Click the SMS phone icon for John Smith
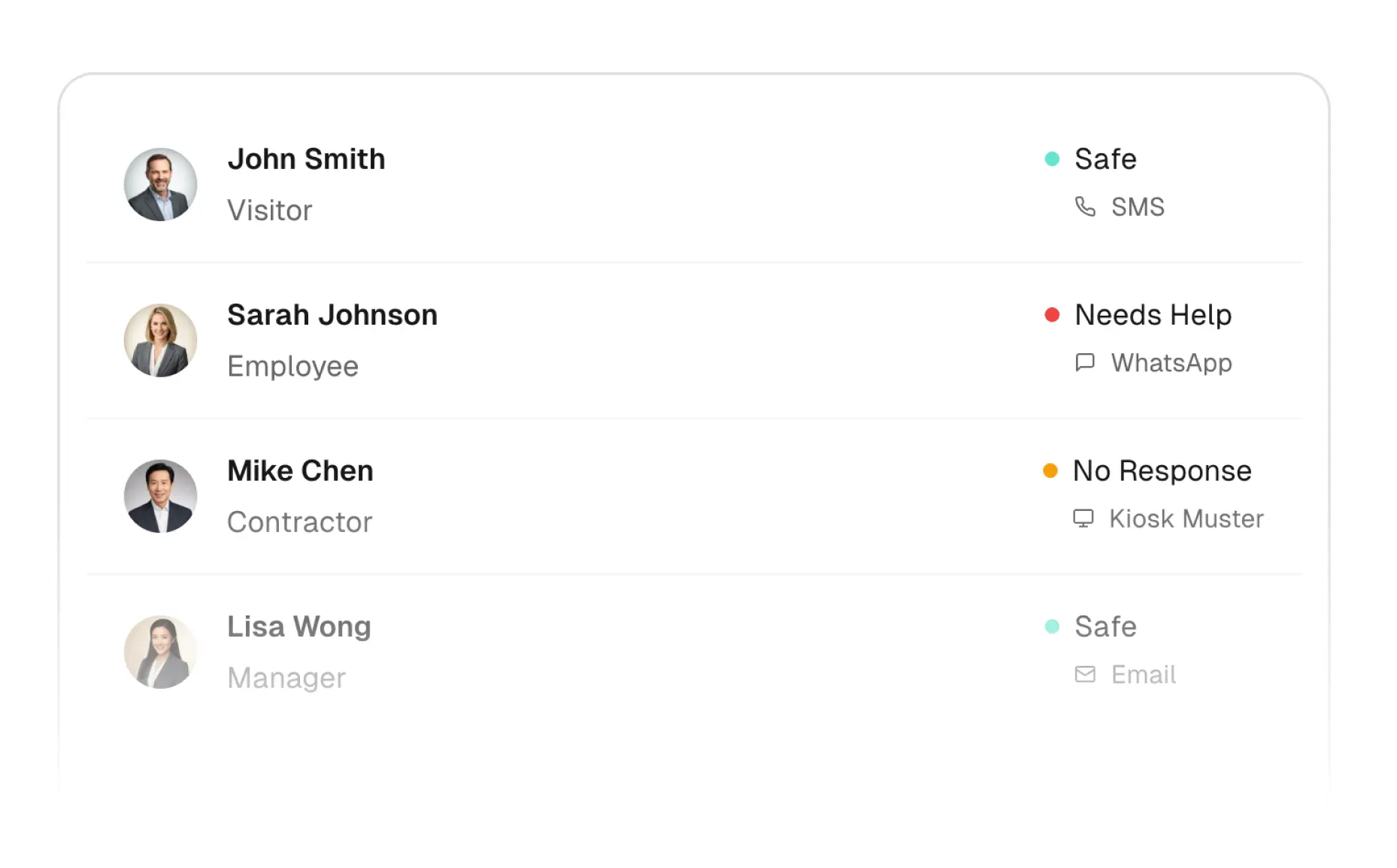Viewport: 1397px width, 868px height. click(x=1086, y=207)
